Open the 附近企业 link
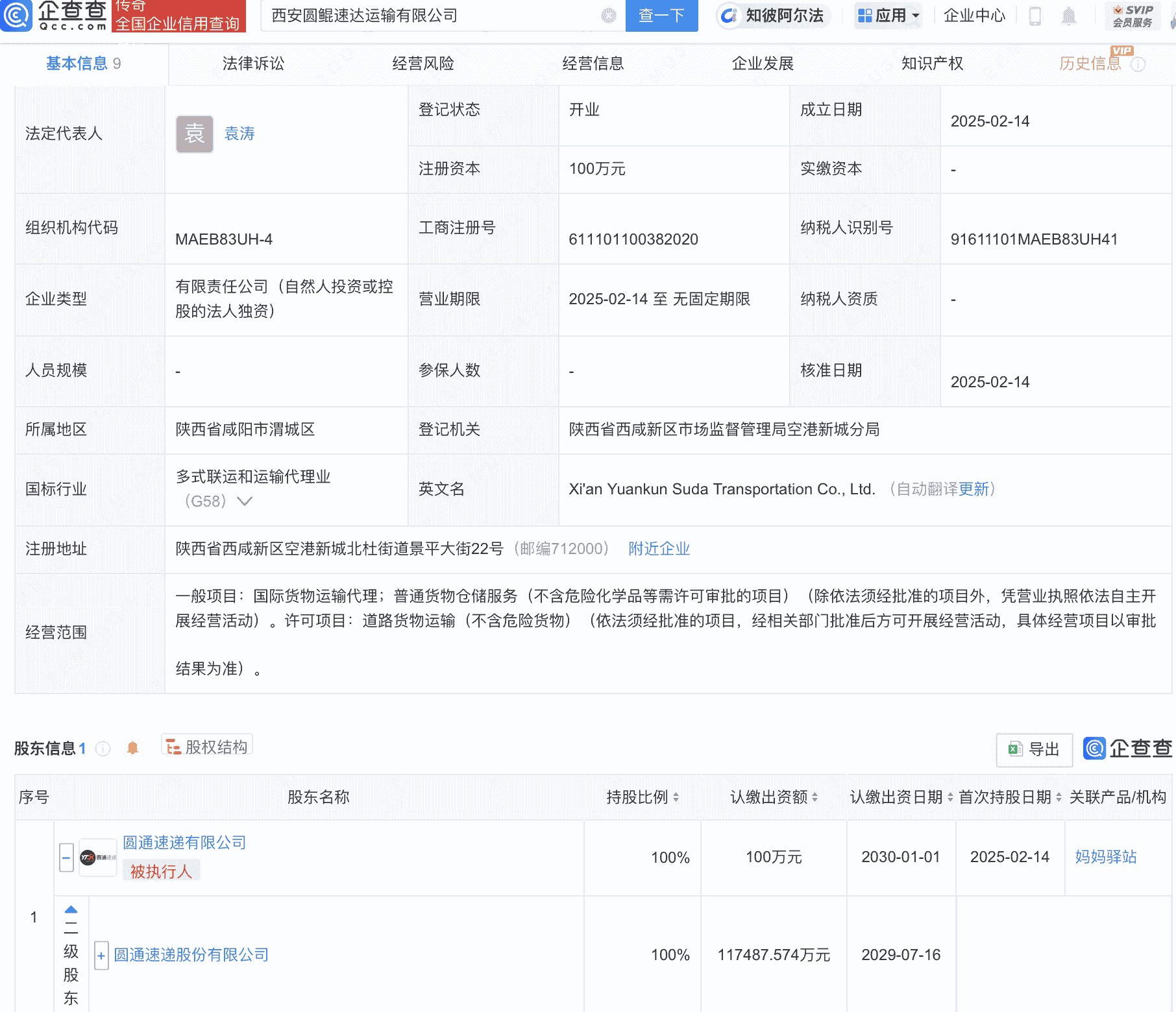The width and height of the screenshot is (1176, 1012). (x=658, y=549)
